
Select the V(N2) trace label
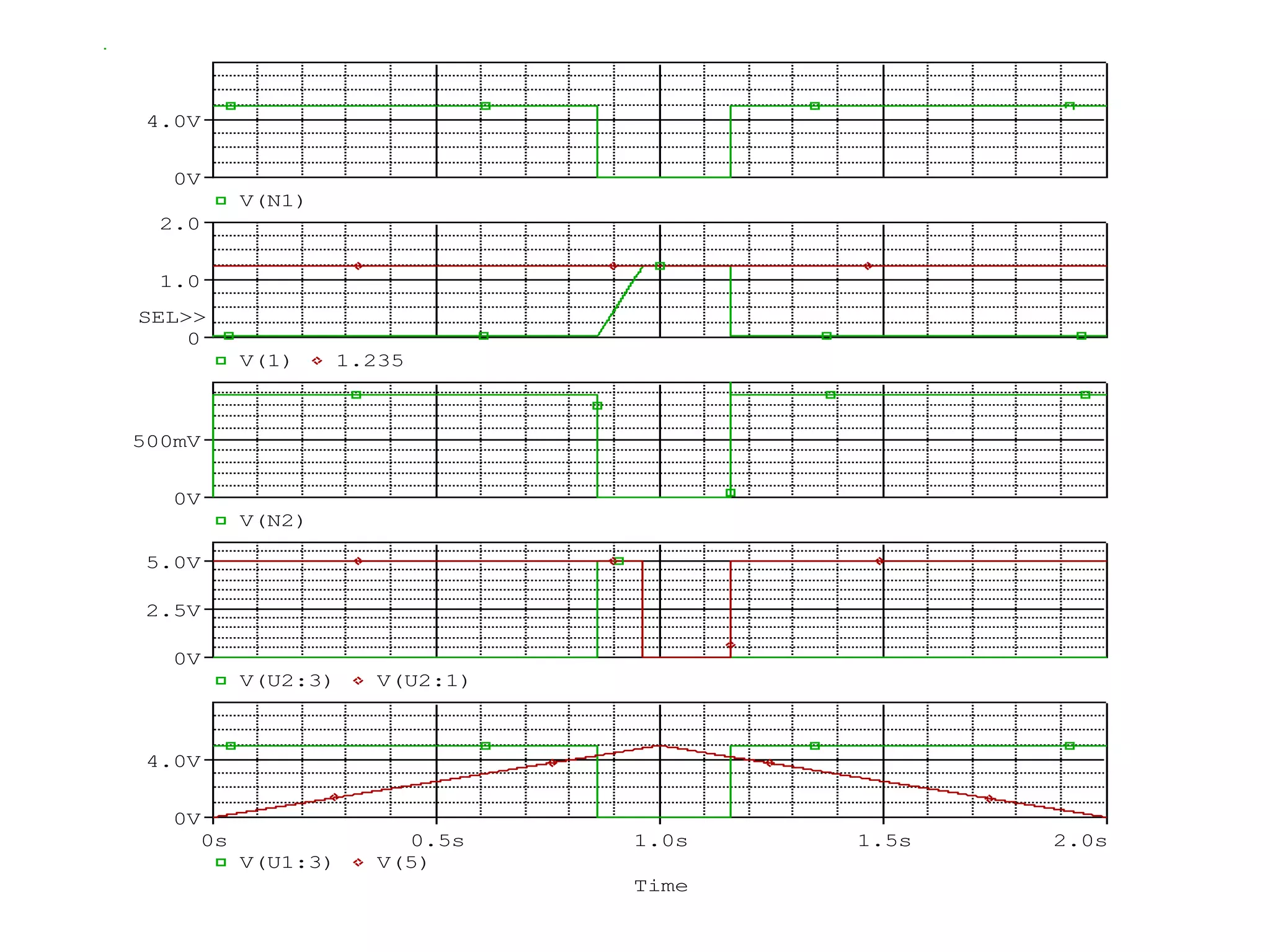click(x=272, y=521)
